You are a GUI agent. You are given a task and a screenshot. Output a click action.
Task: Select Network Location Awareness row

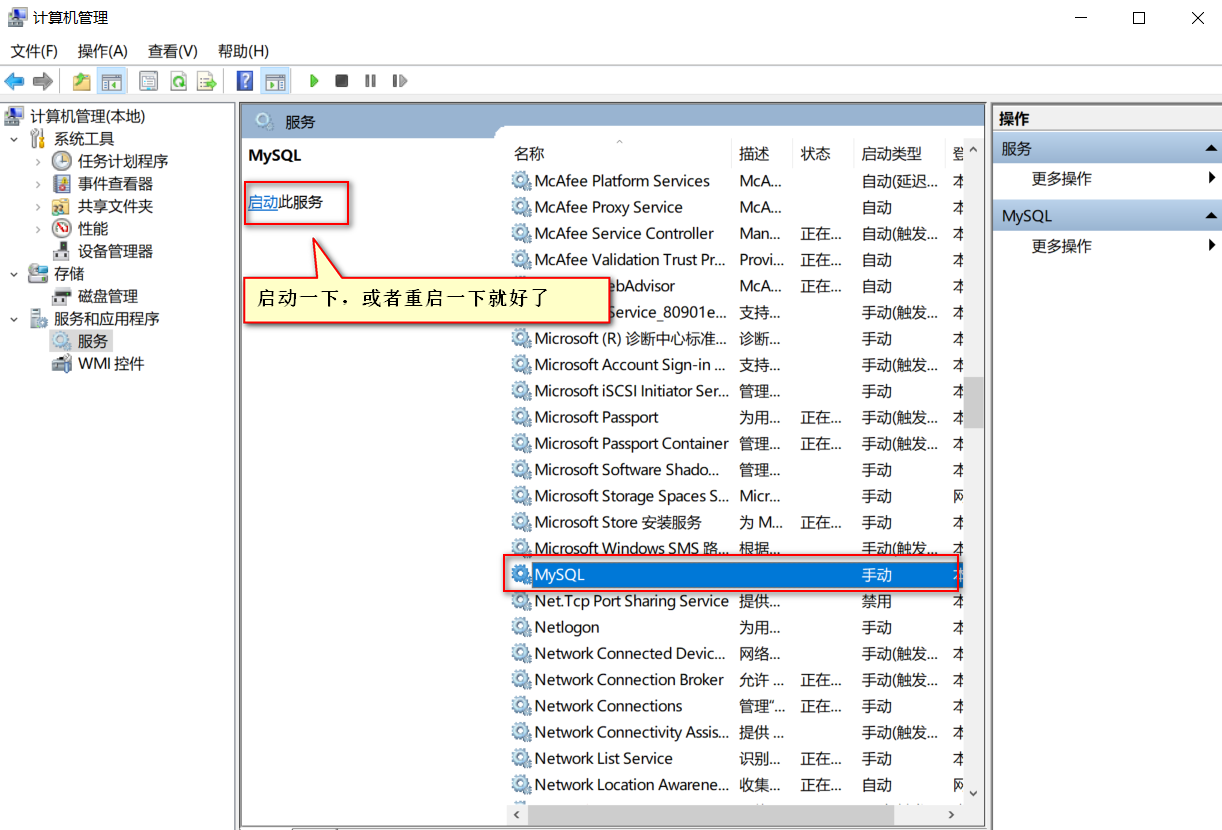[x=736, y=785]
